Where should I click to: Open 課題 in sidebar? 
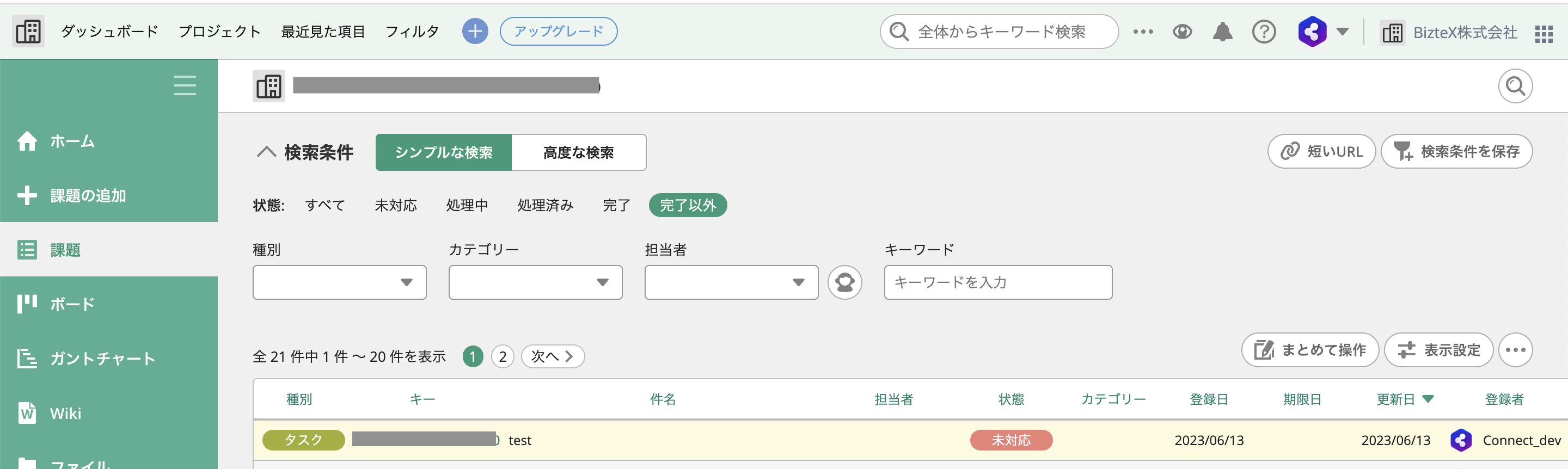109,249
